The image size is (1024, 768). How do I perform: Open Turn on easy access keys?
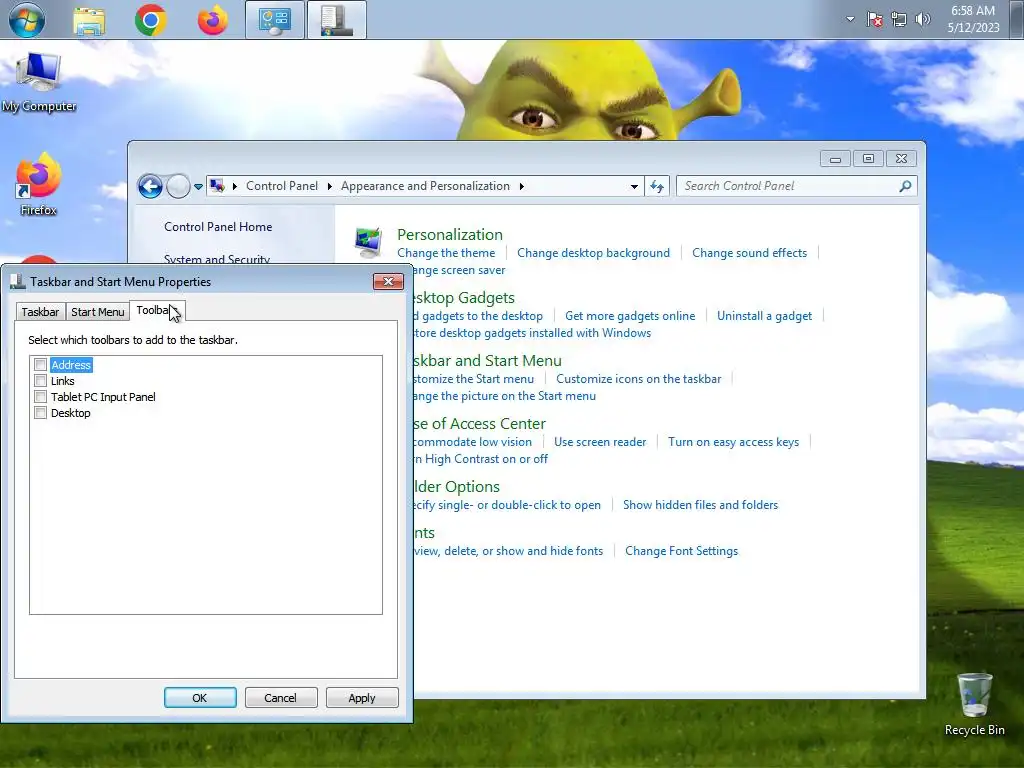coord(733,442)
